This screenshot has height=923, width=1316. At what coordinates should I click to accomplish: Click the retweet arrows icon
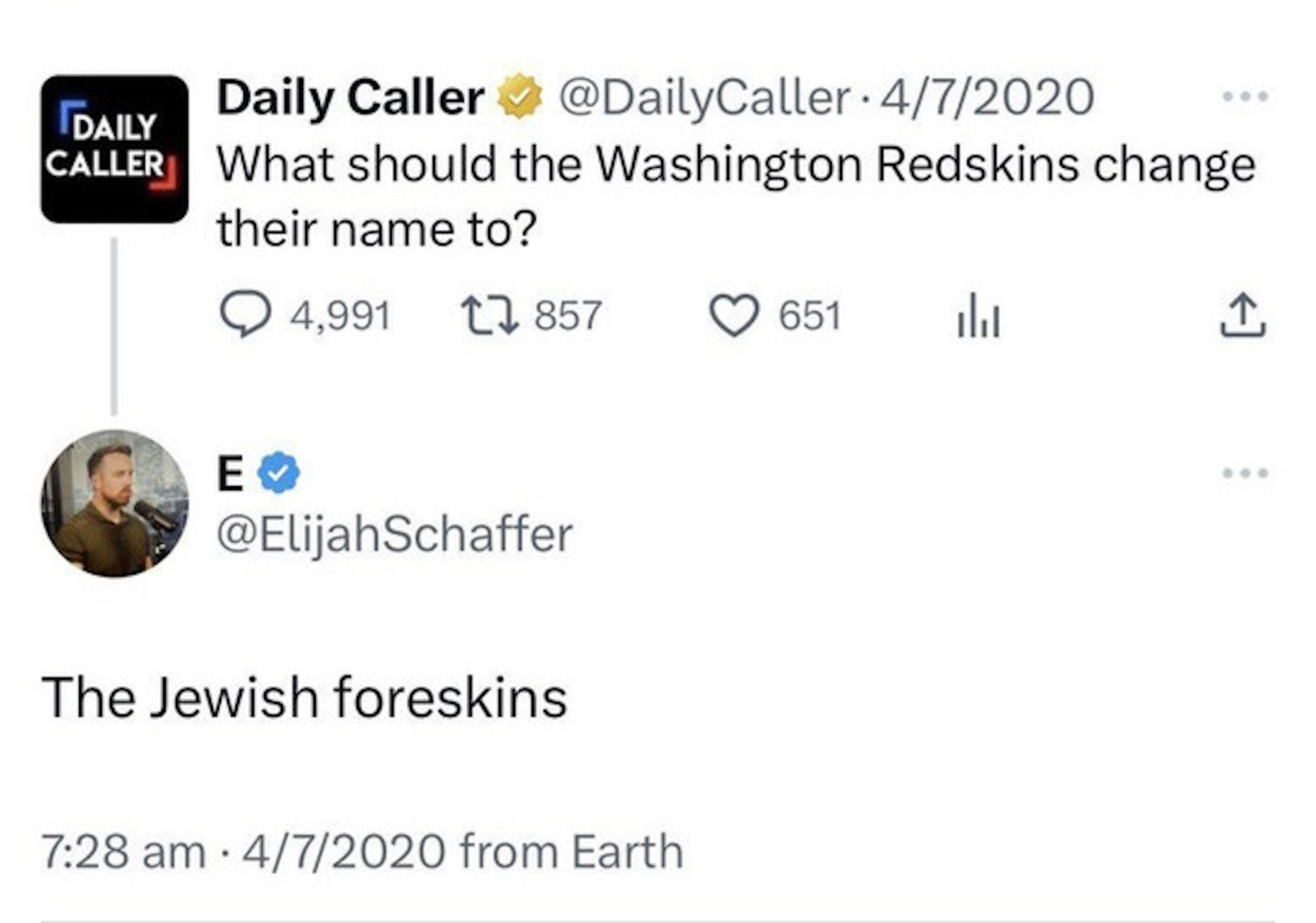pos(490,315)
